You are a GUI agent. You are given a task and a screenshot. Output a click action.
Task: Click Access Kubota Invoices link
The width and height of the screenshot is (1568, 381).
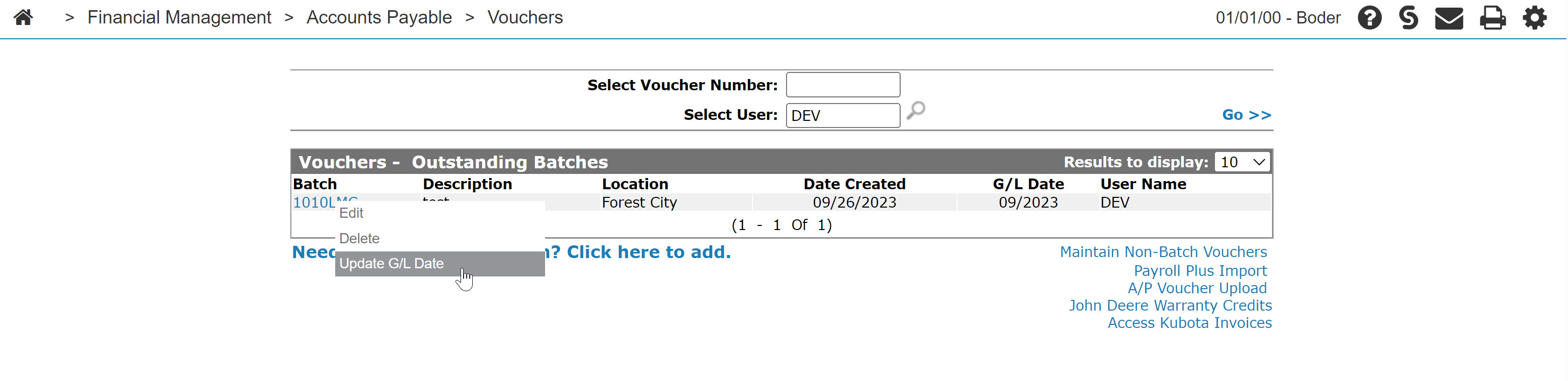1189,322
